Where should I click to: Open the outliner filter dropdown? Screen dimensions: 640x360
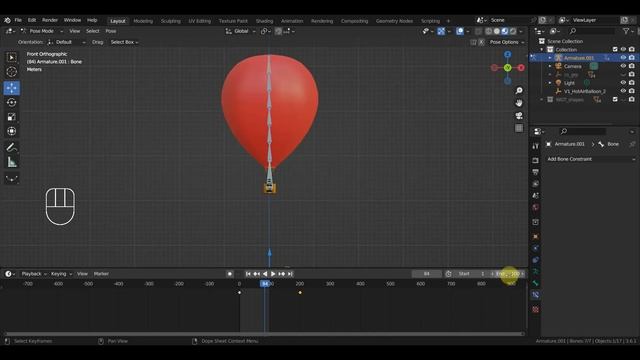(x=628, y=31)
